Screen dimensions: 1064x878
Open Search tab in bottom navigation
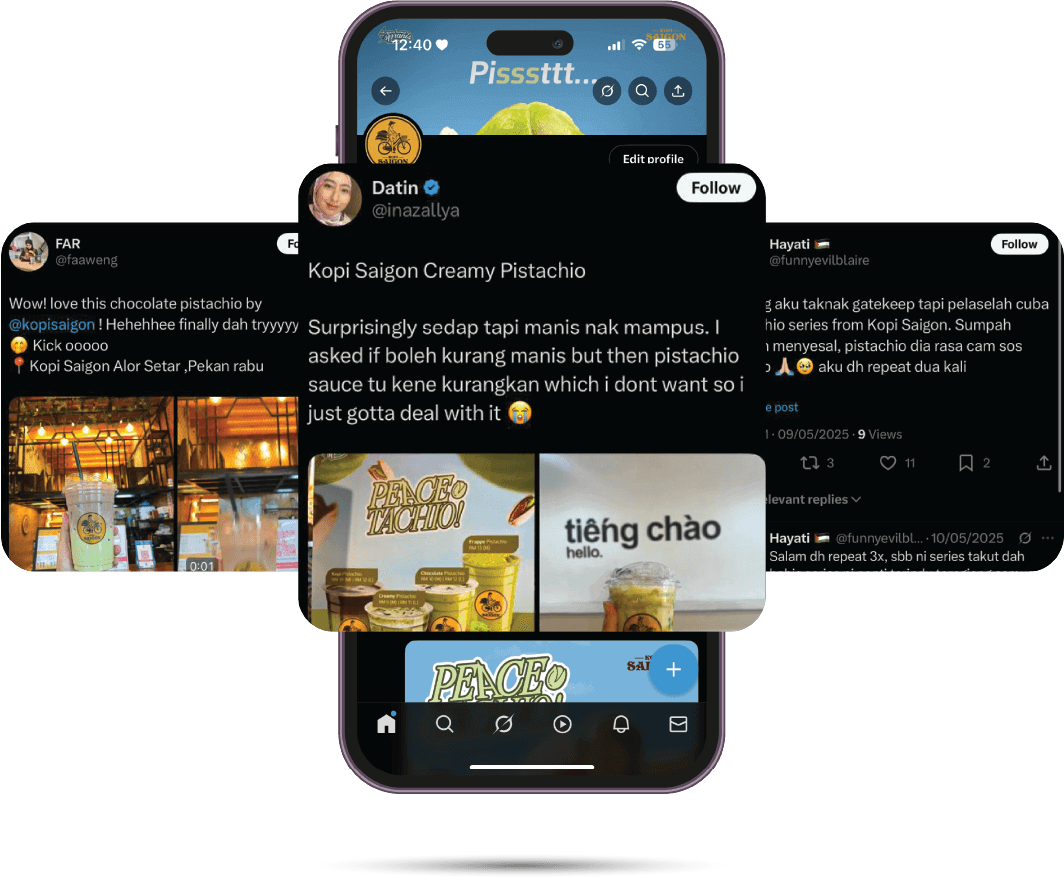click(444, 724)
